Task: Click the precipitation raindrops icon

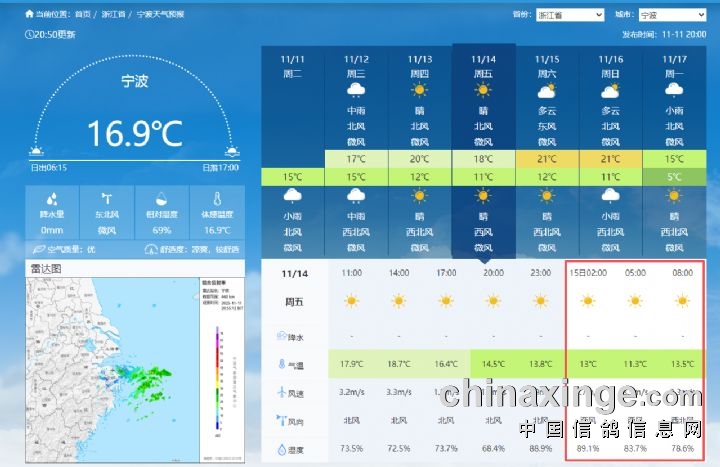Action: 51,199
